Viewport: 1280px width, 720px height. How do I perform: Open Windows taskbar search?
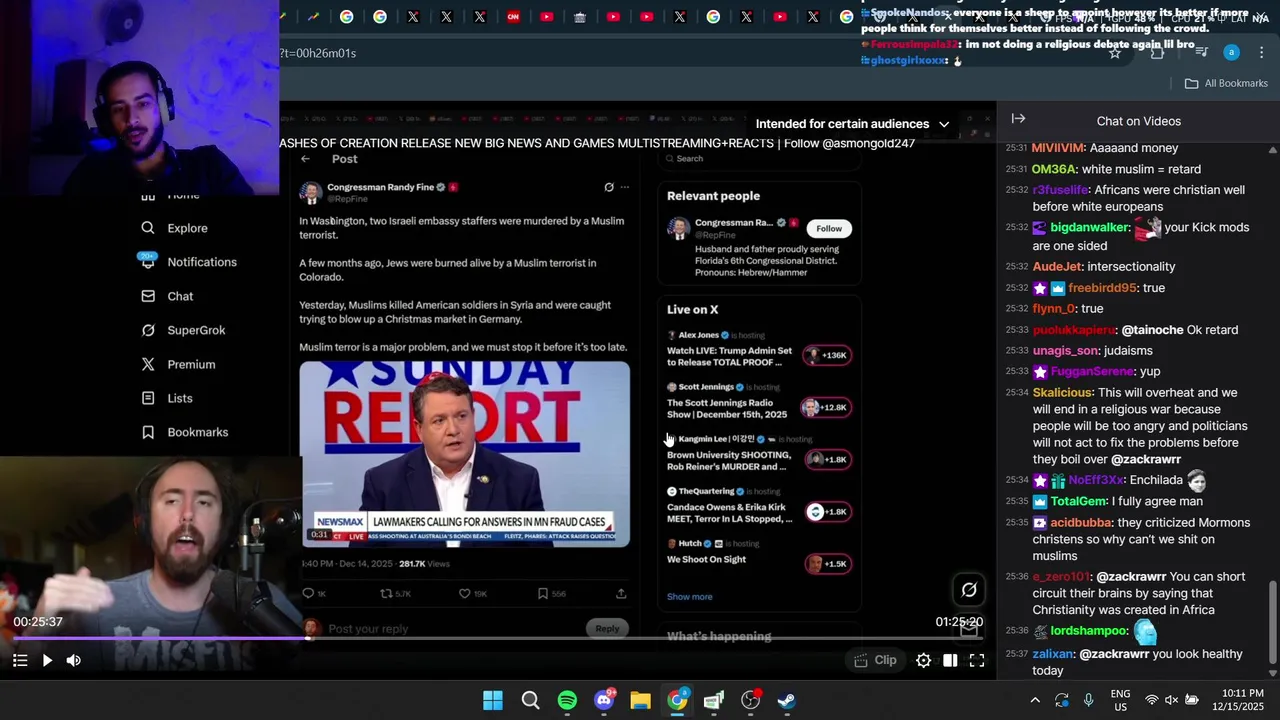(530, 701)
